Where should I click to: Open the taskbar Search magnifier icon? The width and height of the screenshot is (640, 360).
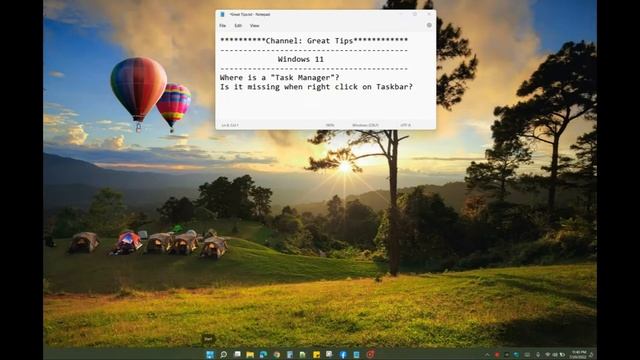(223, 354)
